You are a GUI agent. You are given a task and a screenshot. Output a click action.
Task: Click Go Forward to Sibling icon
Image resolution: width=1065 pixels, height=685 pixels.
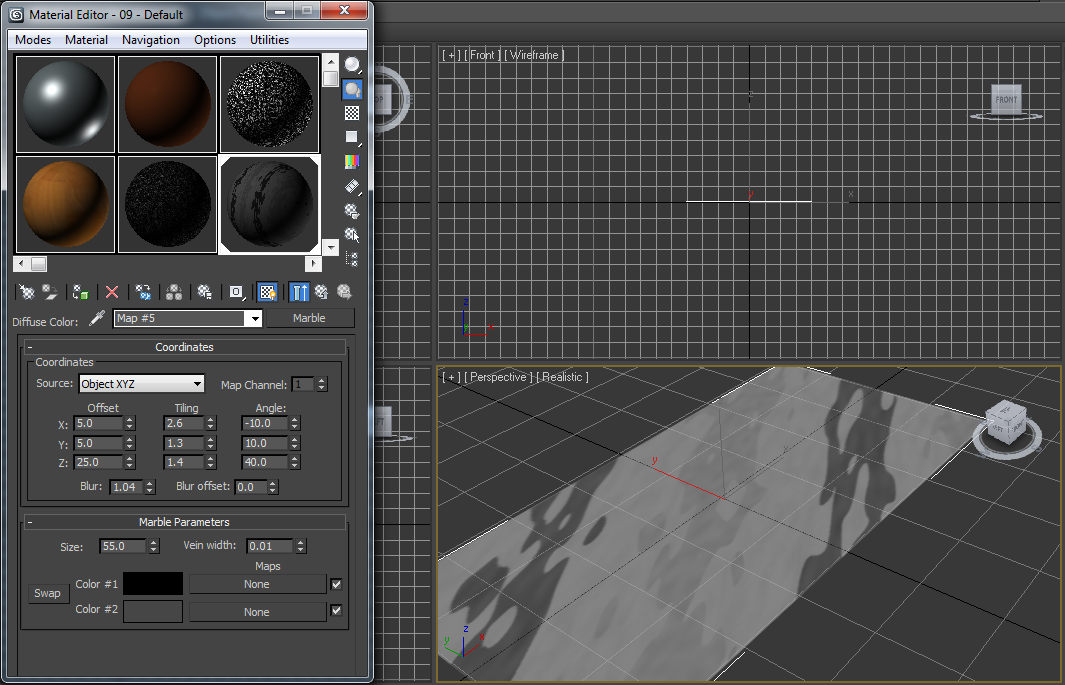click(344, 292)
